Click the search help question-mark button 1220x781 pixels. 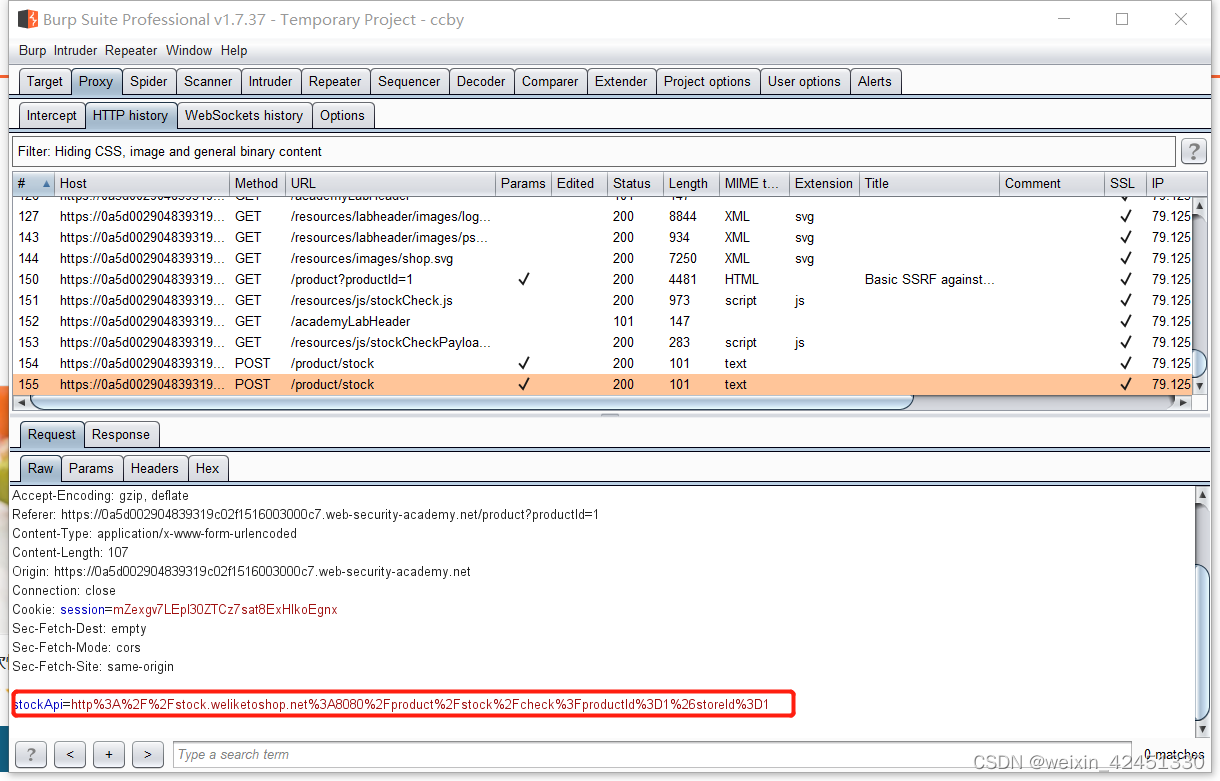pyautogui.click(x=31, y=754)
